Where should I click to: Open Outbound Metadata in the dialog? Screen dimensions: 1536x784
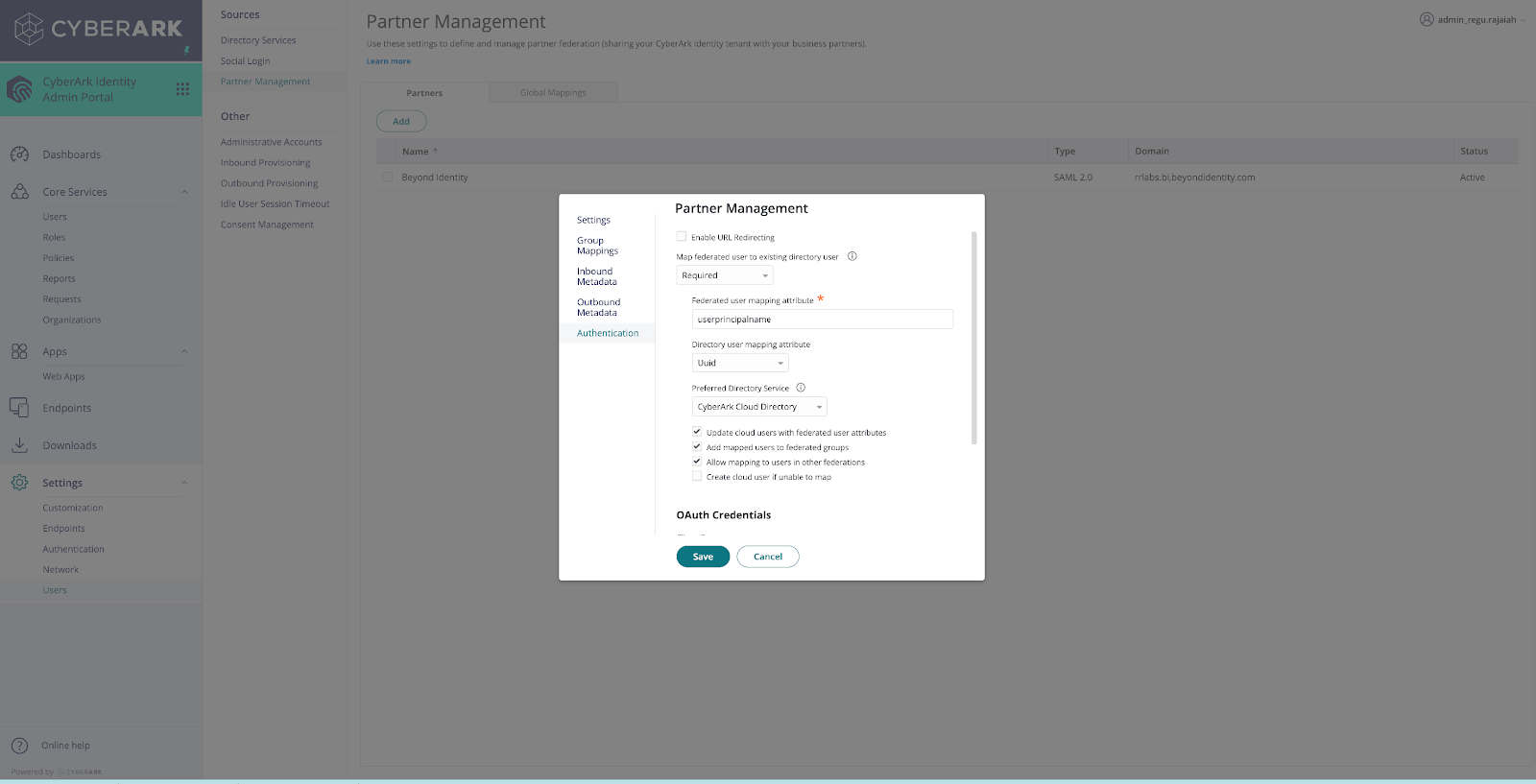(598, 307)
